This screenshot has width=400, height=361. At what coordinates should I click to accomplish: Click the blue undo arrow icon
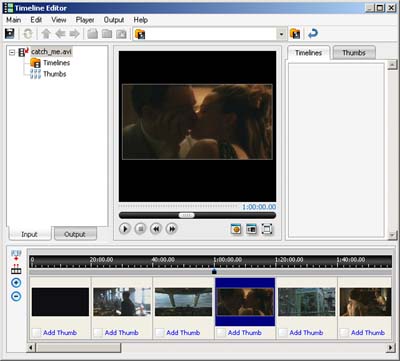(313, 33)
